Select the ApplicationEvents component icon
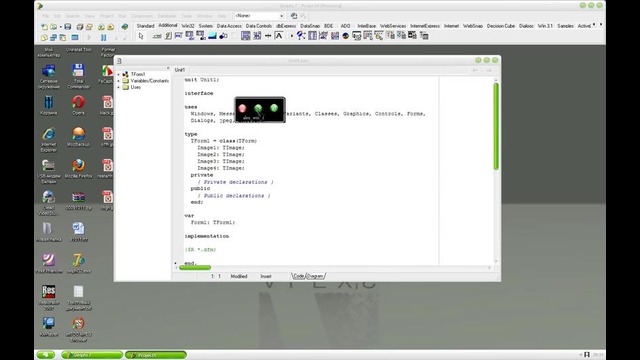The image size is (640, 360). pyautogui.click(x=301, y=36)
